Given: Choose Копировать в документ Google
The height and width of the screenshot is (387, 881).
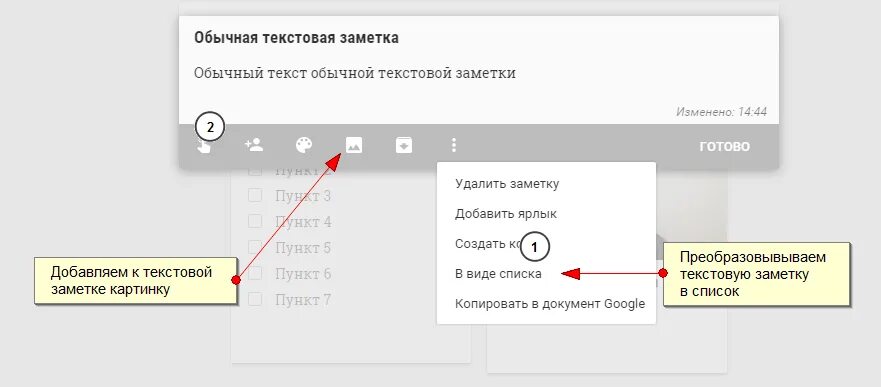Looking at the screenshot, I should coord(550,304).
